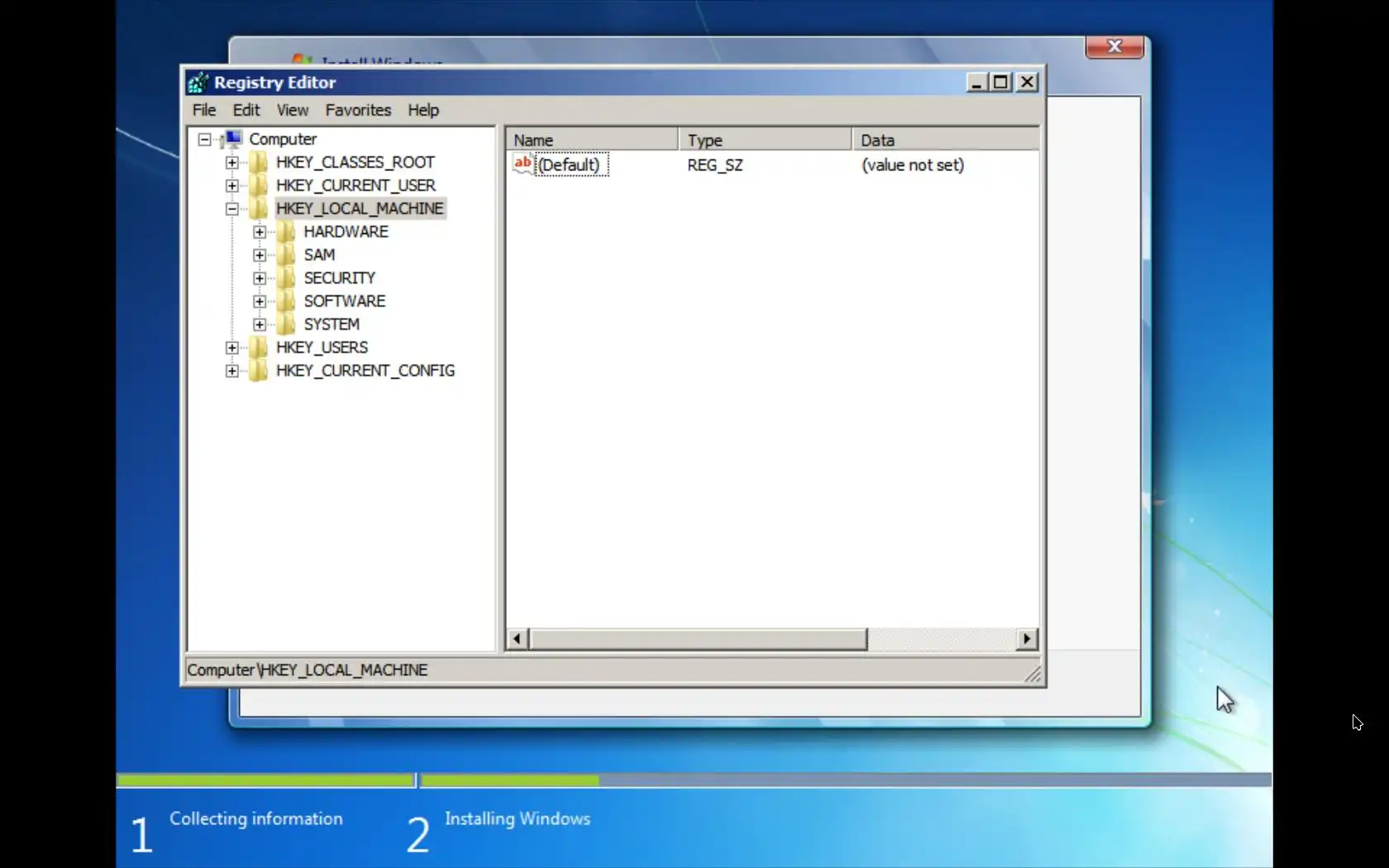Sort values by the Type column header

(x=766, y=140)
